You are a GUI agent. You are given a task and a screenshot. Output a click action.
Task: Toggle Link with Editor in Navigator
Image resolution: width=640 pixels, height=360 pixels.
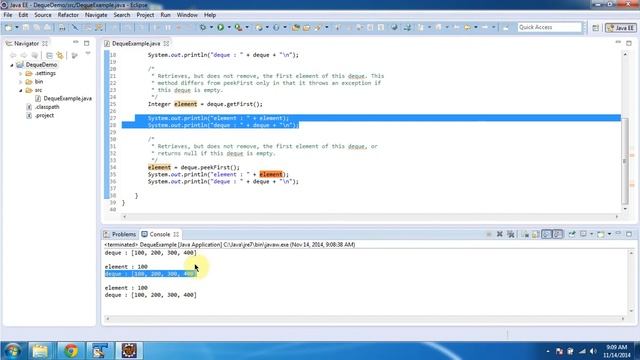click(60, 55)
